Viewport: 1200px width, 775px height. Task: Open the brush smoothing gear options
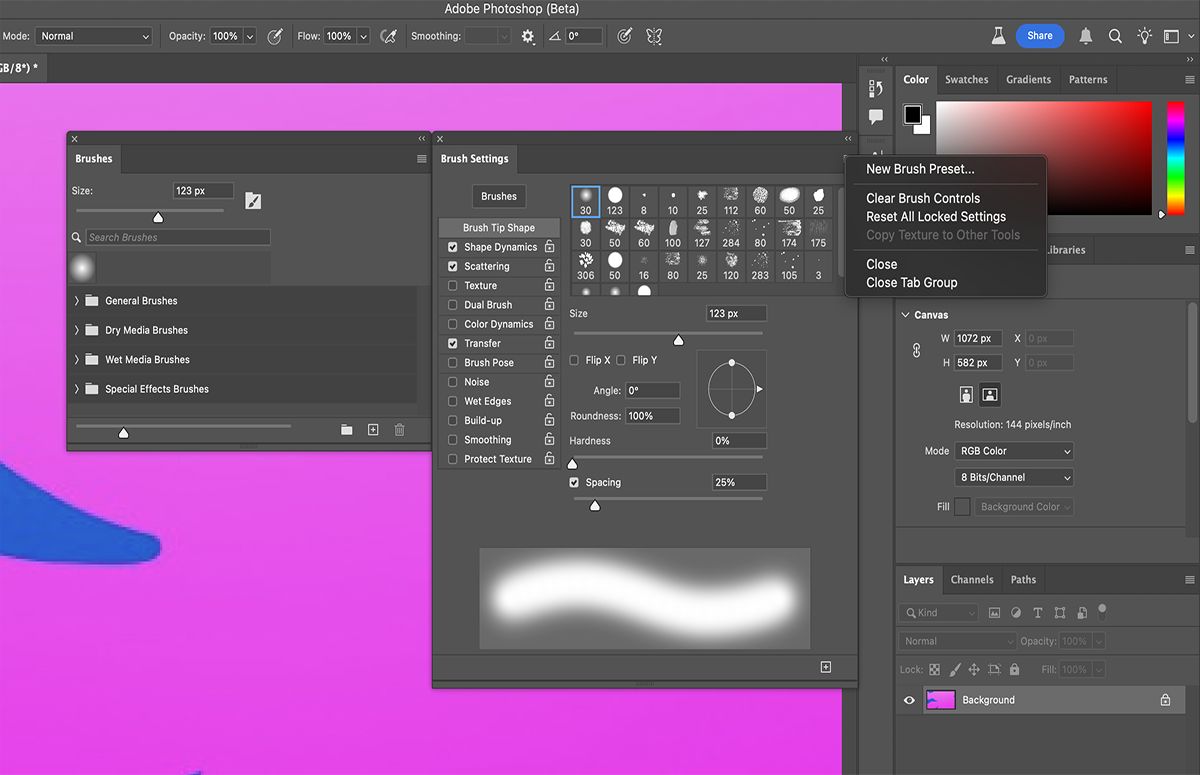click(x=527, y=36)
